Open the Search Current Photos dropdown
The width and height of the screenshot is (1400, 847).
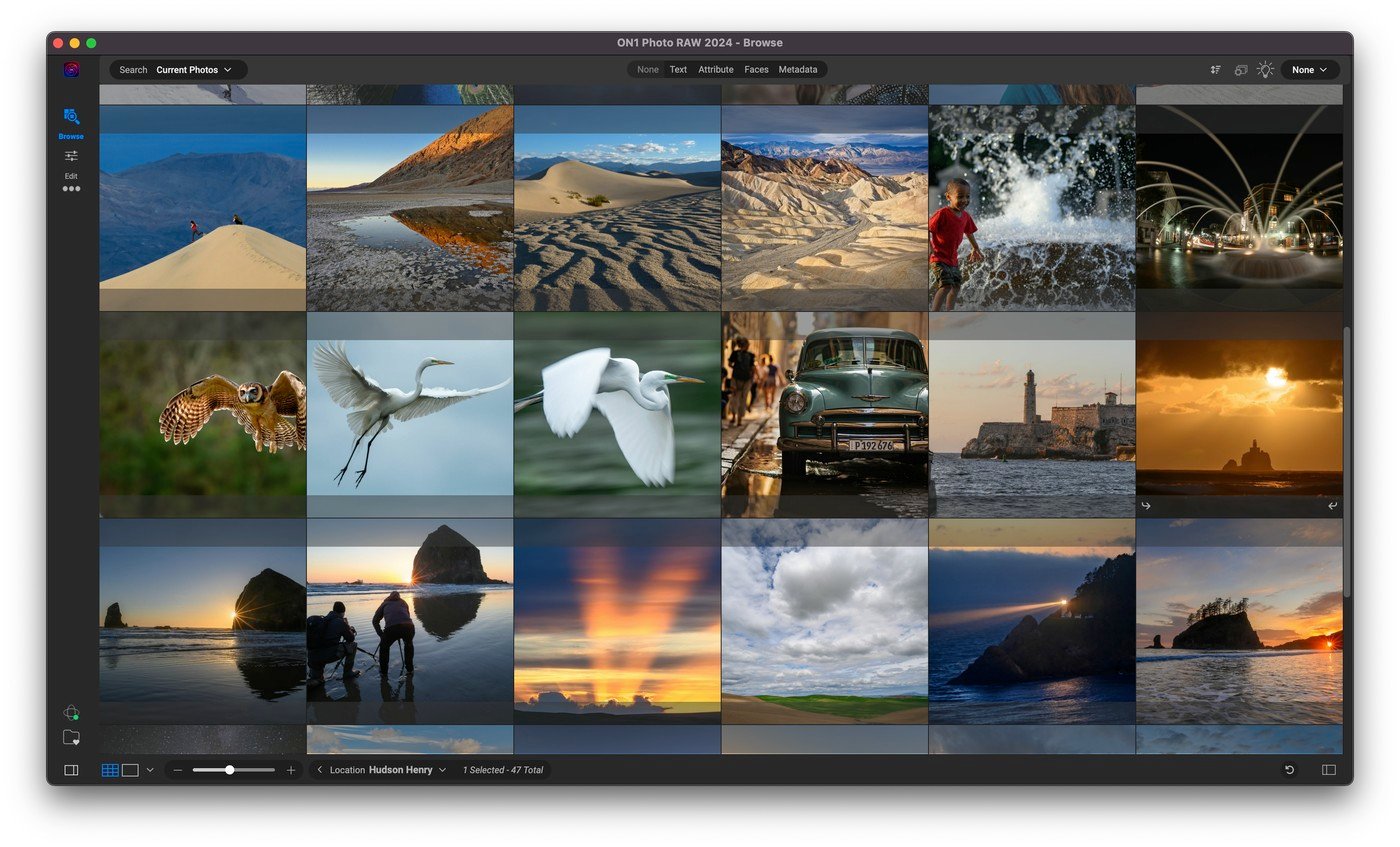(194, 70)
